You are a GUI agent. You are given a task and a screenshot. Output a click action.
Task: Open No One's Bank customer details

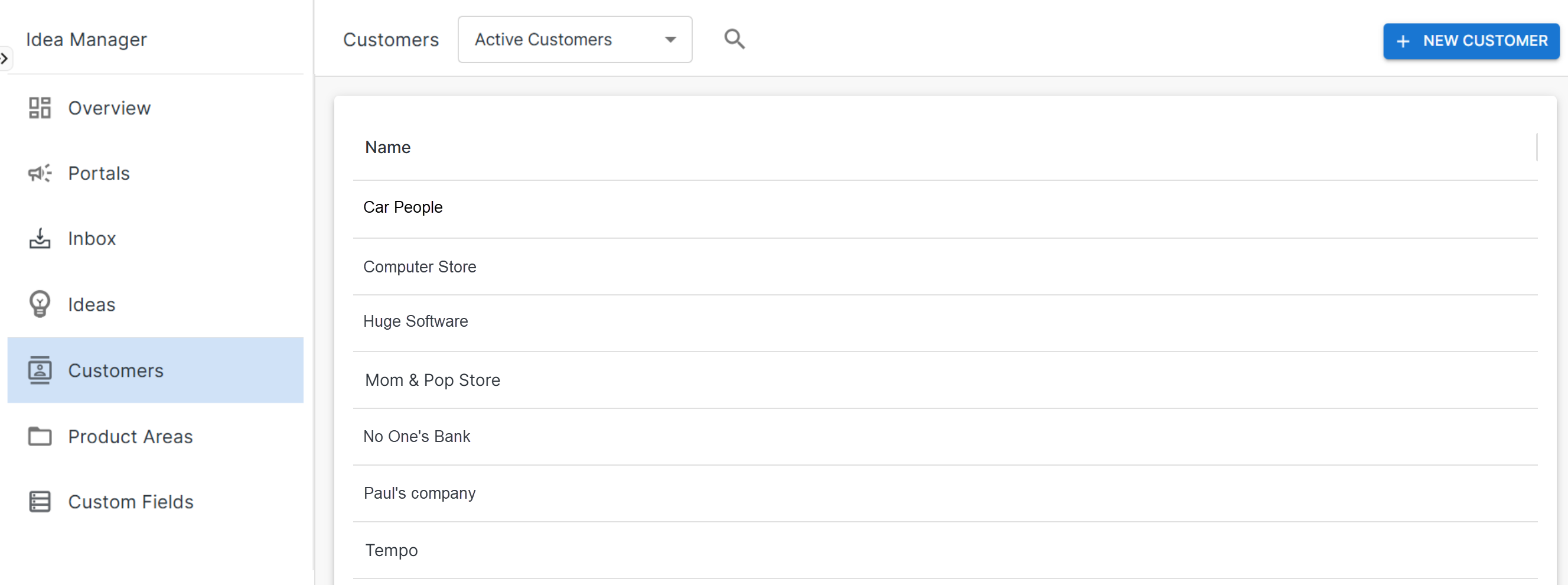416,436
